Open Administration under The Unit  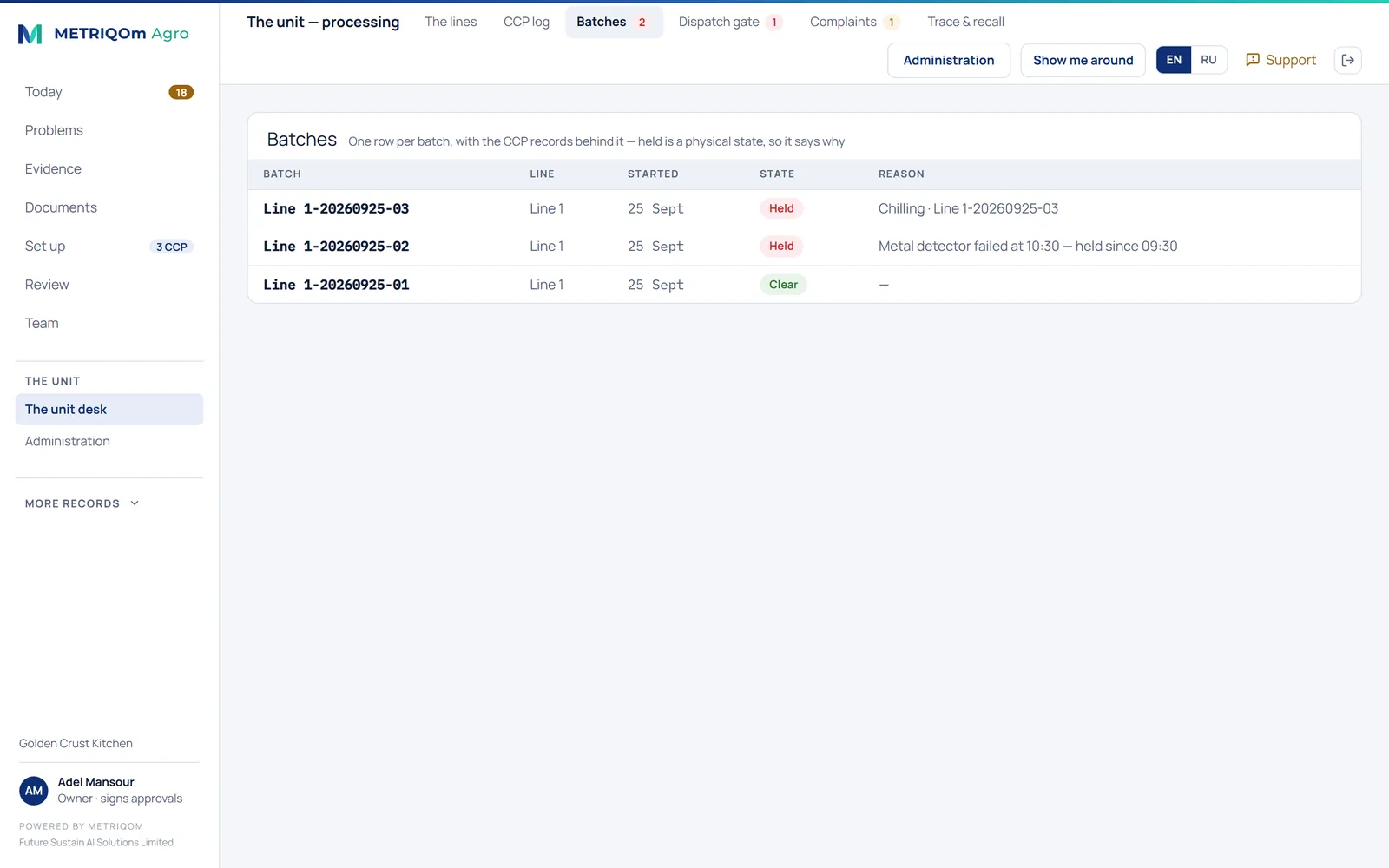click(x=109, y=441)
